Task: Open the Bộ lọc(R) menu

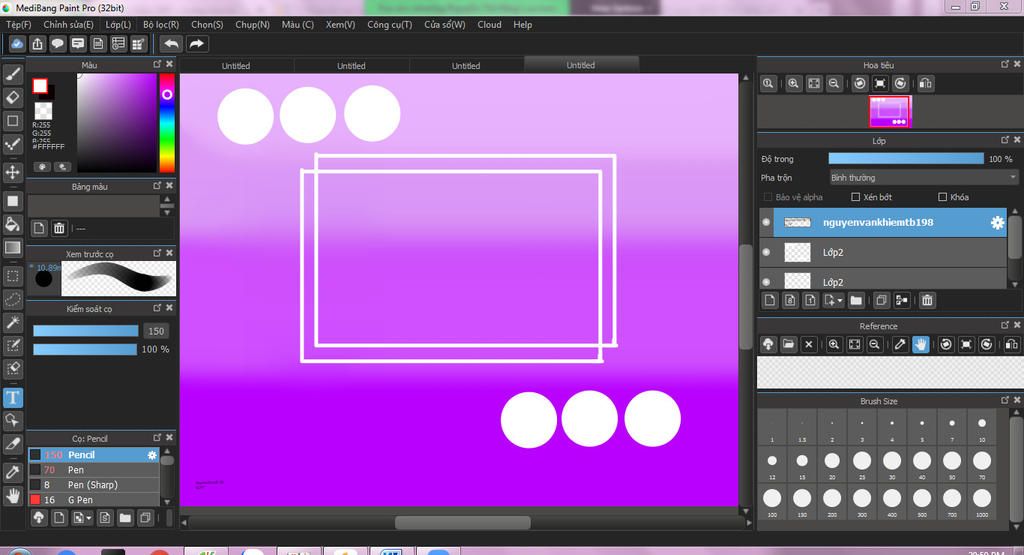Action: click(x=161, y=24)
